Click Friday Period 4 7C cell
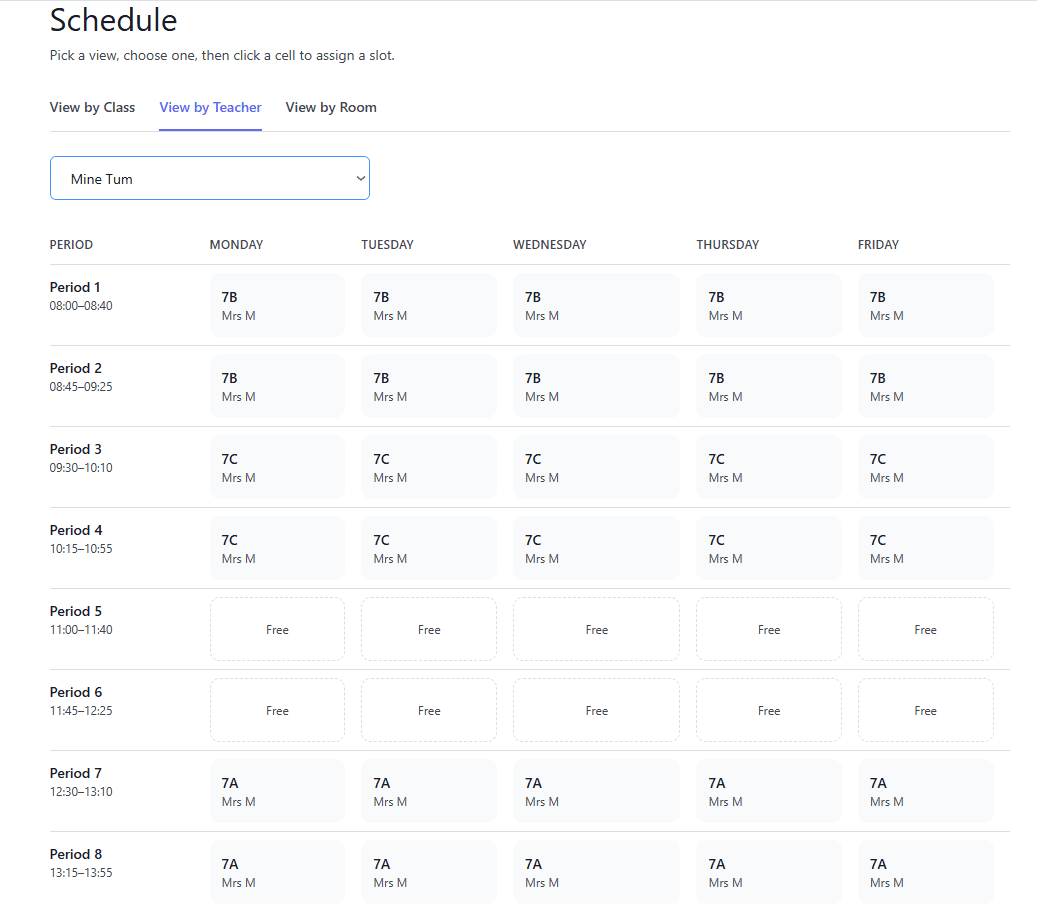This screenshot has width=1037, height=911. pos(925,548)
